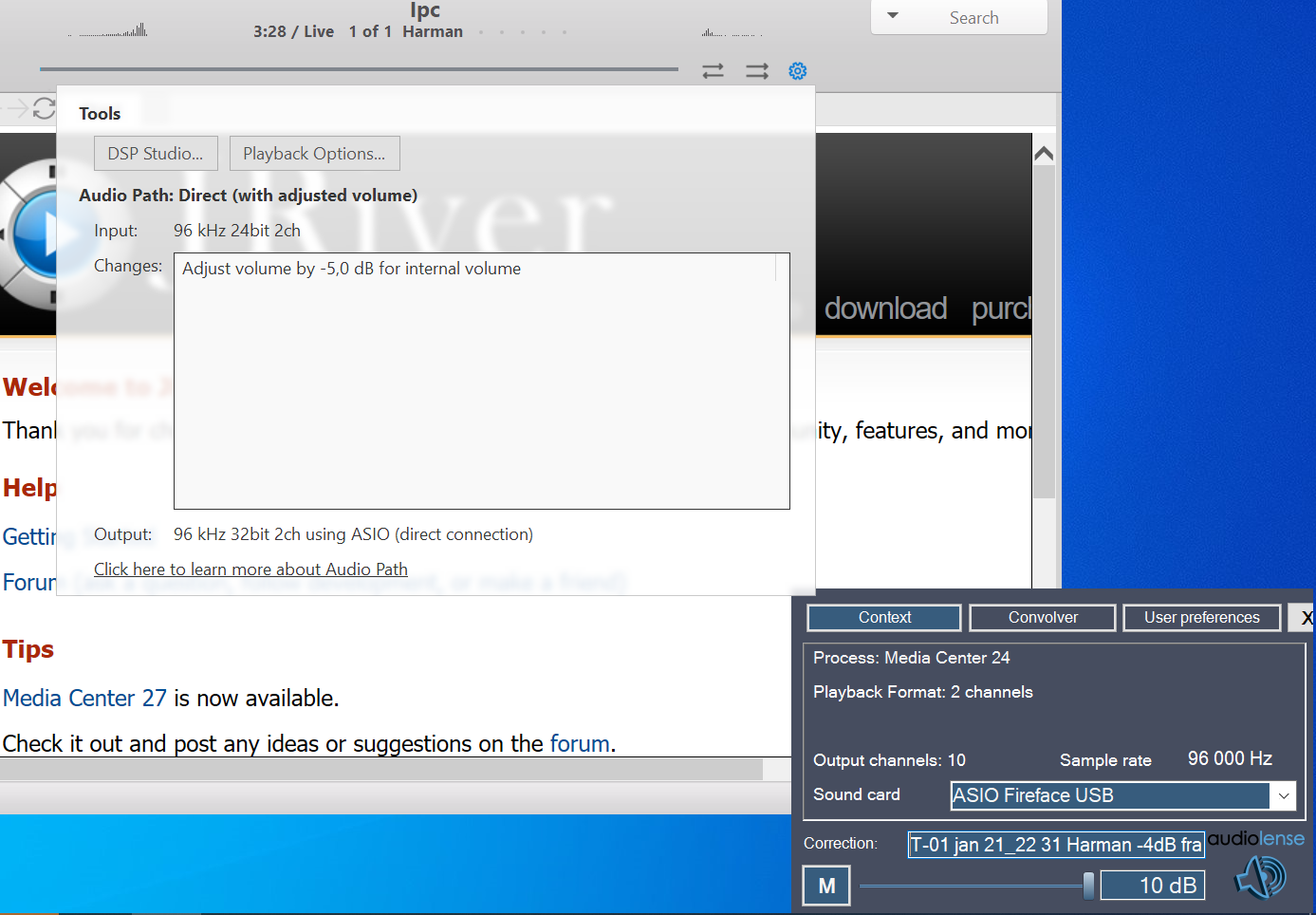Viewport: 1316px width, 915px height.
Task: Click the 3:28 / Live time display
Action: point(293,31)
